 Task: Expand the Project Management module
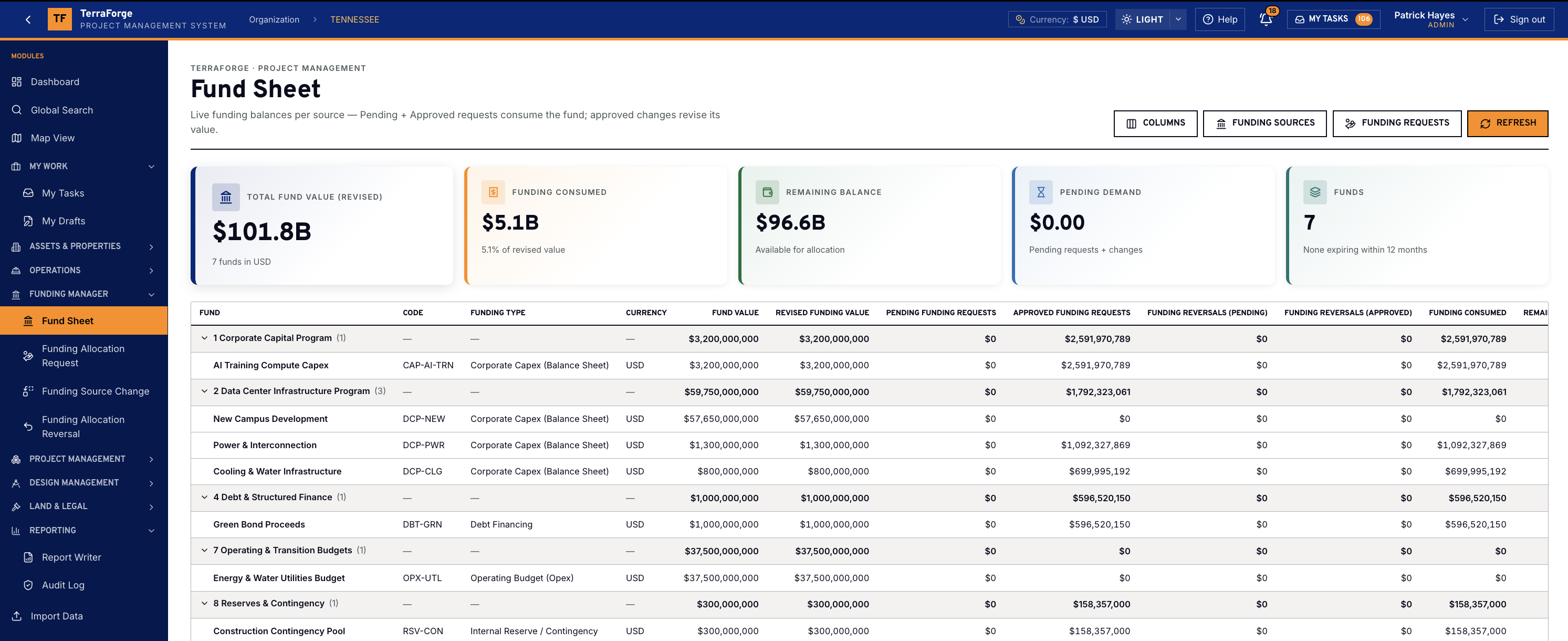84,459
